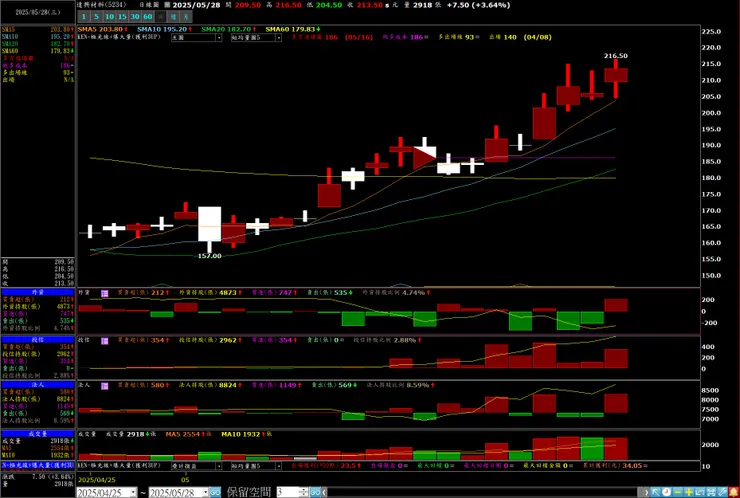This screenshot has width=740, height=498.
Task: Select the 法人 blue panel header
Action: pyautogui.click(x=38, y=385)
